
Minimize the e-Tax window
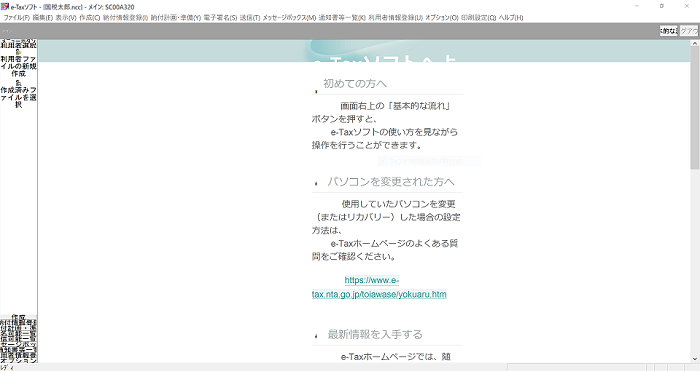click(637, 6)
